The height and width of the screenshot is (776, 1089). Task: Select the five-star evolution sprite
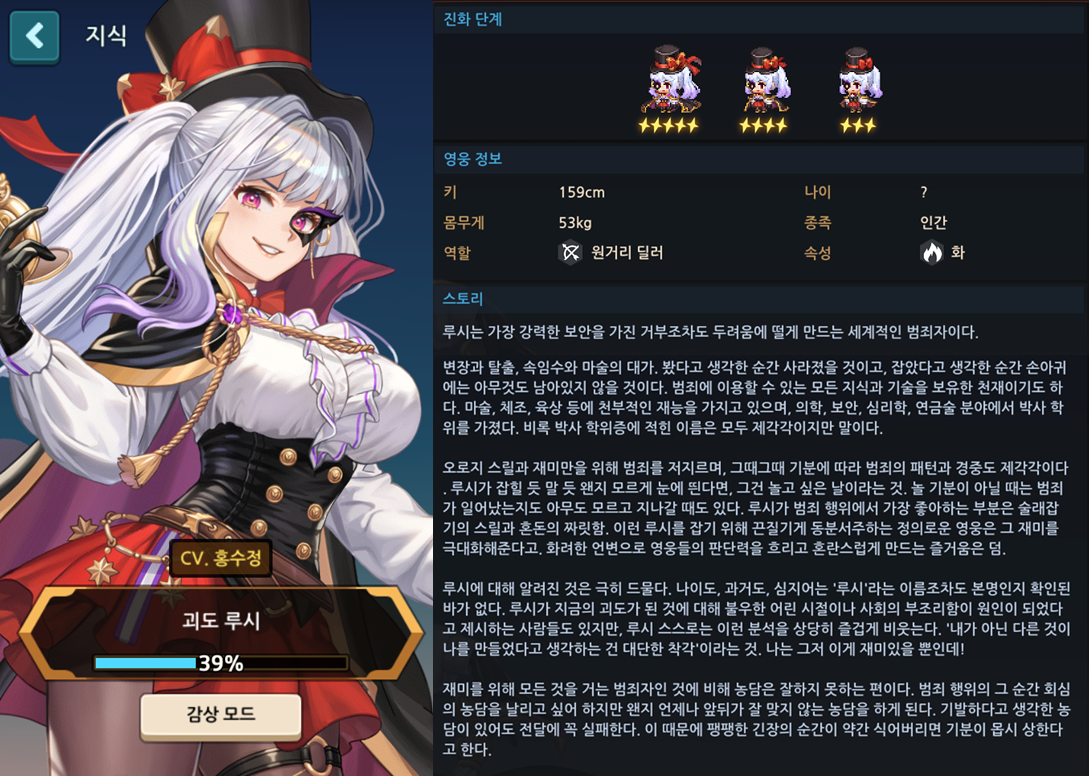[669, 80]
